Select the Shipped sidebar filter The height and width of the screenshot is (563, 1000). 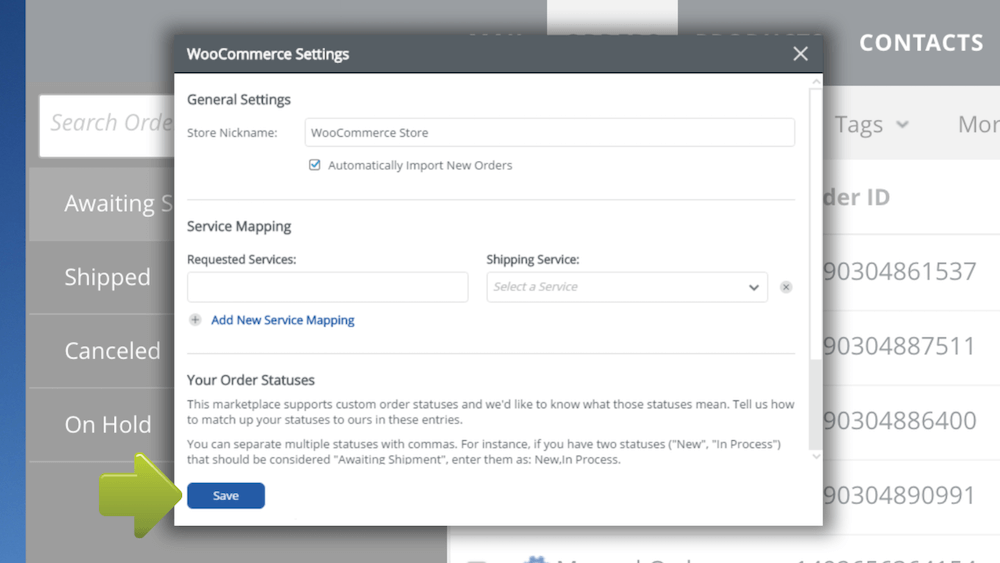(x=102, y=277)
